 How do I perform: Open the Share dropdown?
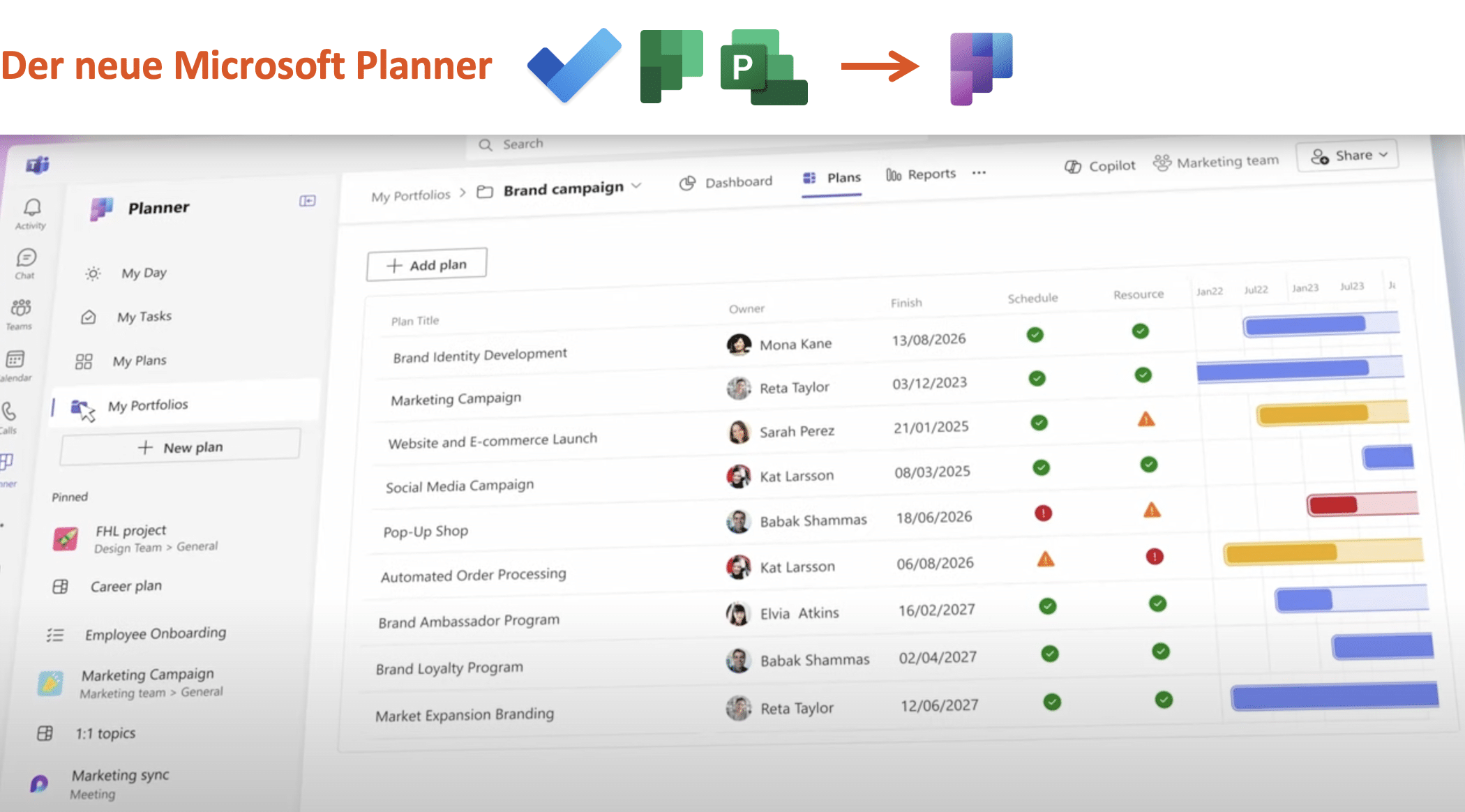point(1348,156)
